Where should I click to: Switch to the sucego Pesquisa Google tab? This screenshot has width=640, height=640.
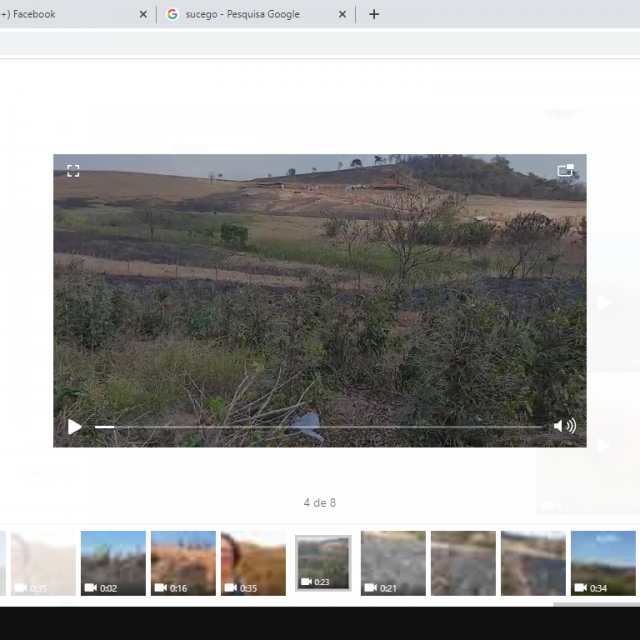[245, 14]
